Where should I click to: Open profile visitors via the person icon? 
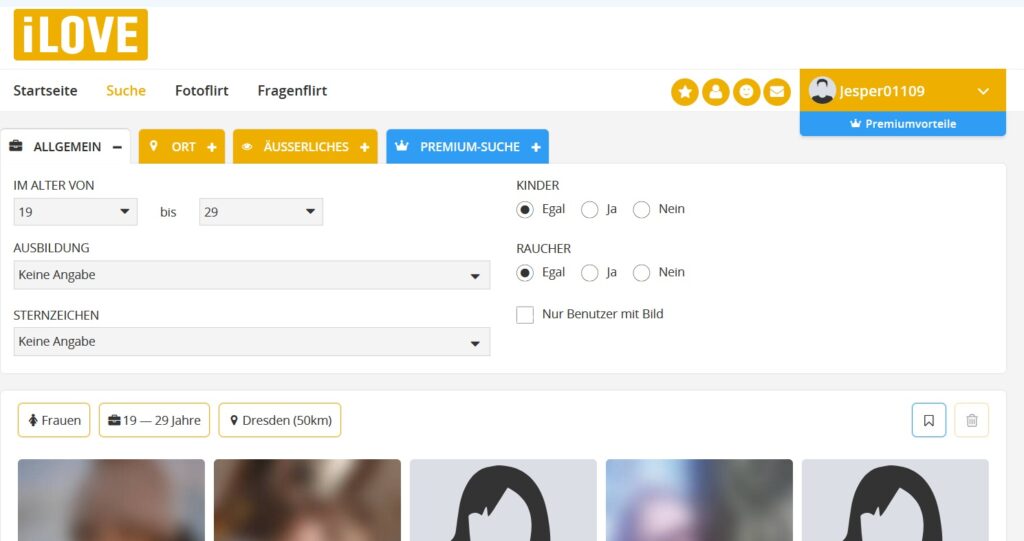coord(716,92)
